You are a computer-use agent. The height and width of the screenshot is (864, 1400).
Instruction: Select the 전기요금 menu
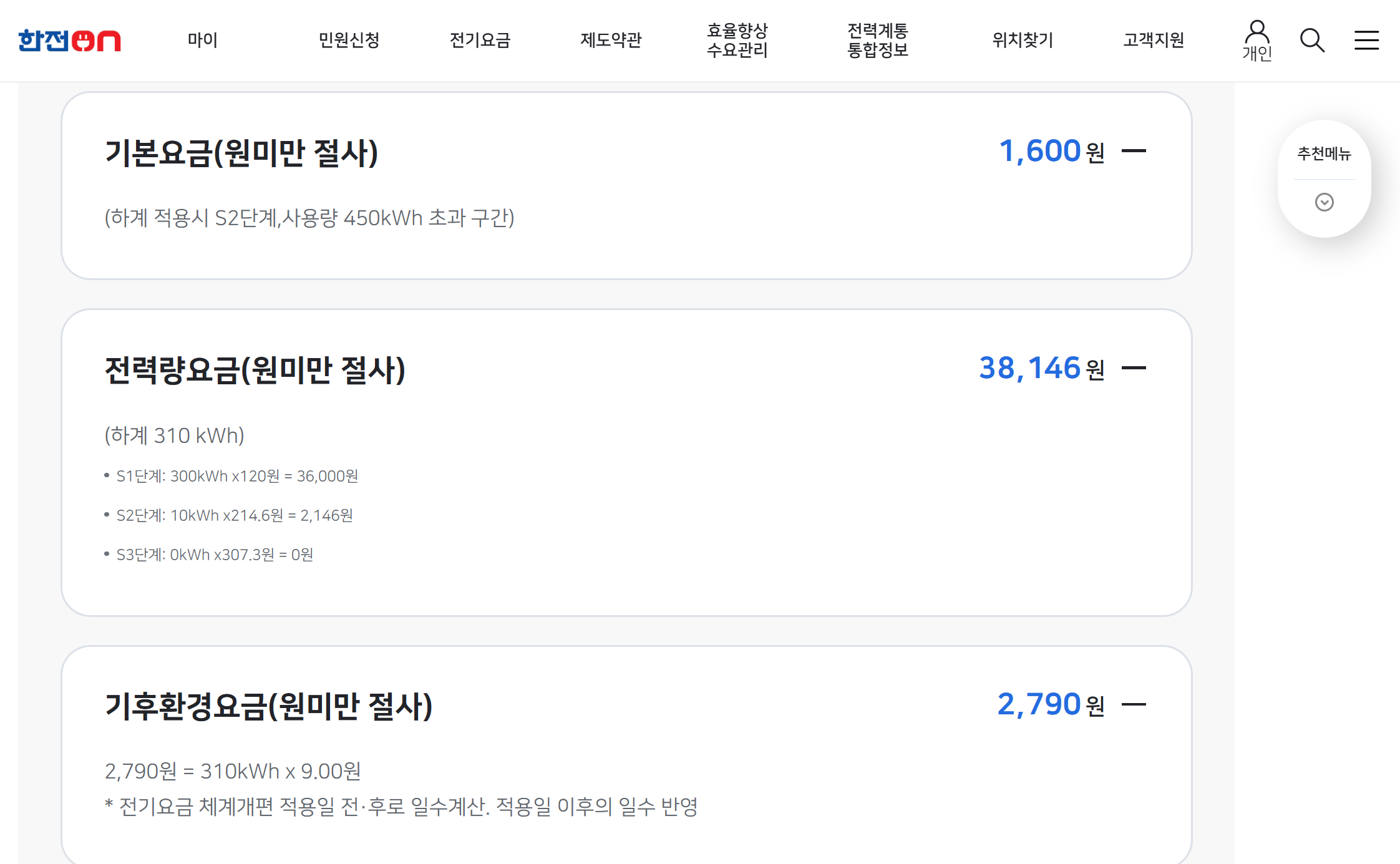[480, 40]
